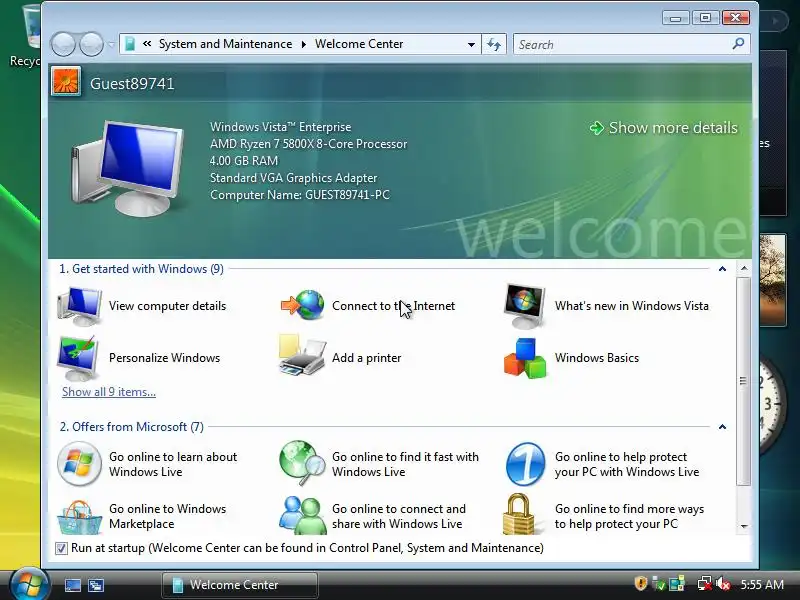
Task: Collapse the Get started with Windows section
Action: point(722,269)
